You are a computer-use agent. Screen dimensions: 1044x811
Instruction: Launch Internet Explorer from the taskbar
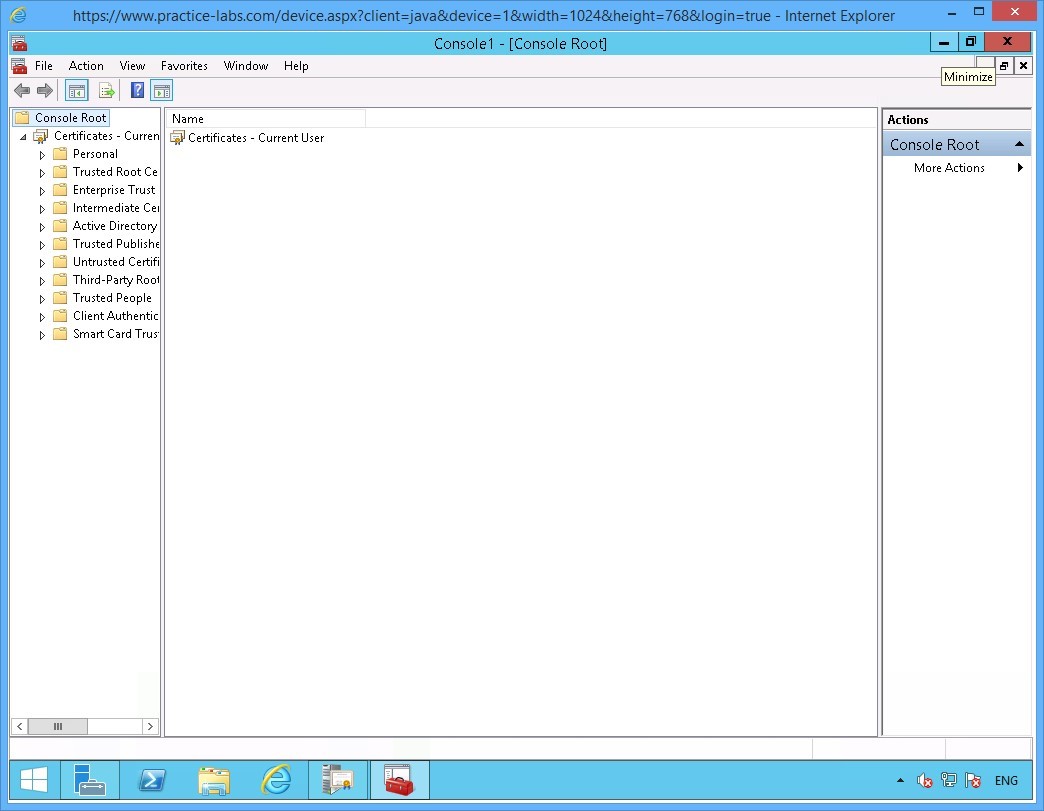276,780
